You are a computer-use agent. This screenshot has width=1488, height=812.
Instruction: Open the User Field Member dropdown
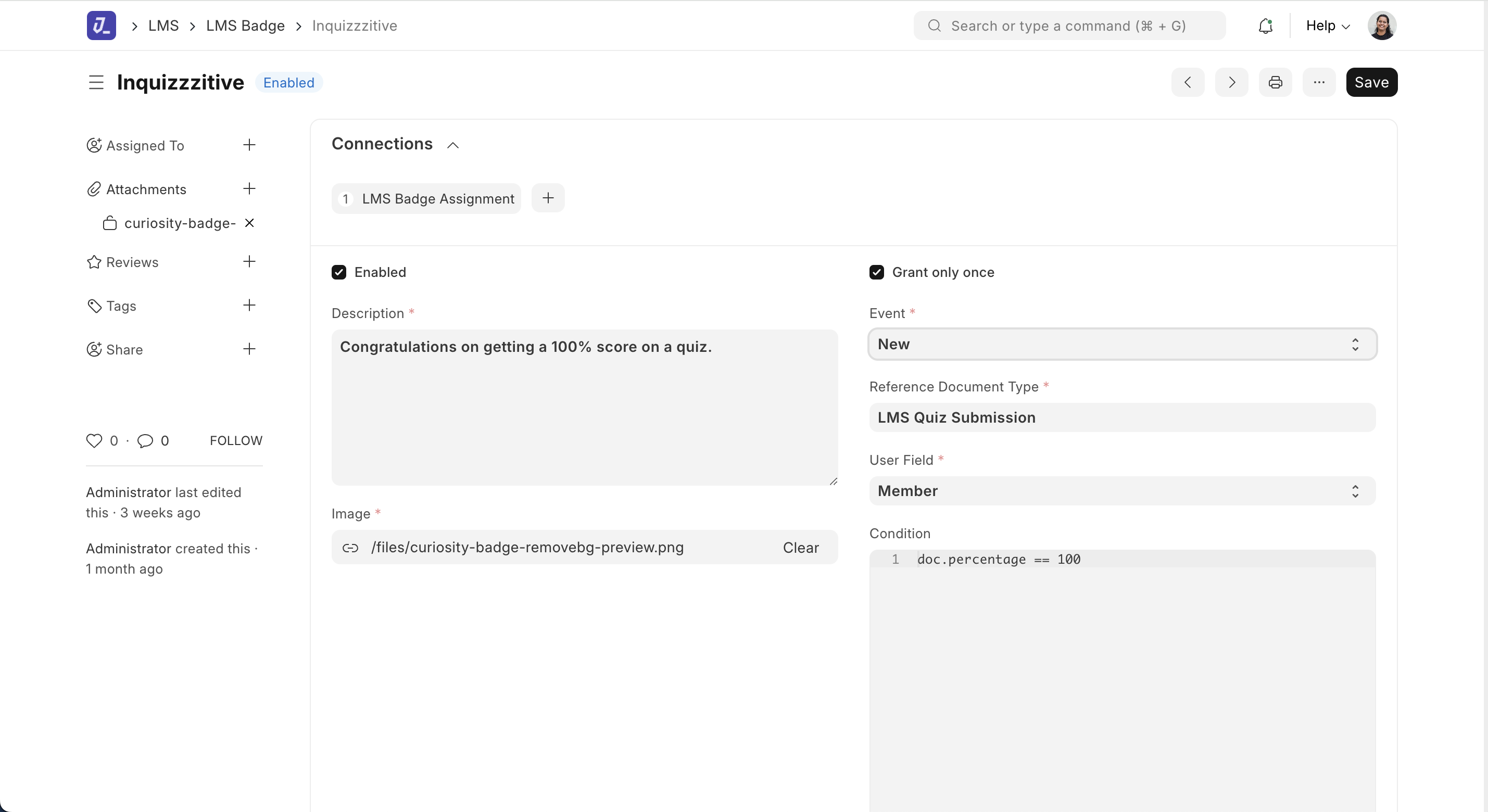pyautogui.click(x=1121, y=490)
